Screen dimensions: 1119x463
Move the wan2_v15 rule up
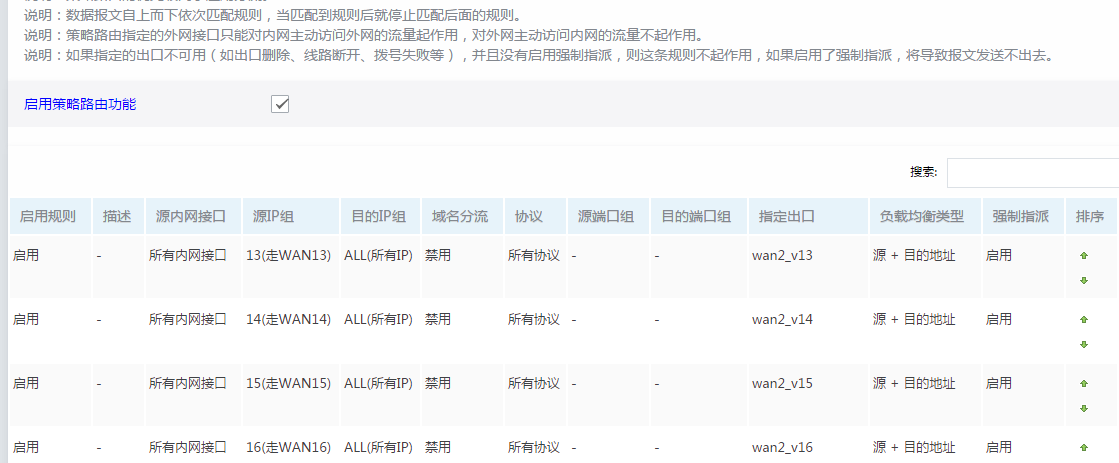[x=1084, y=383]
